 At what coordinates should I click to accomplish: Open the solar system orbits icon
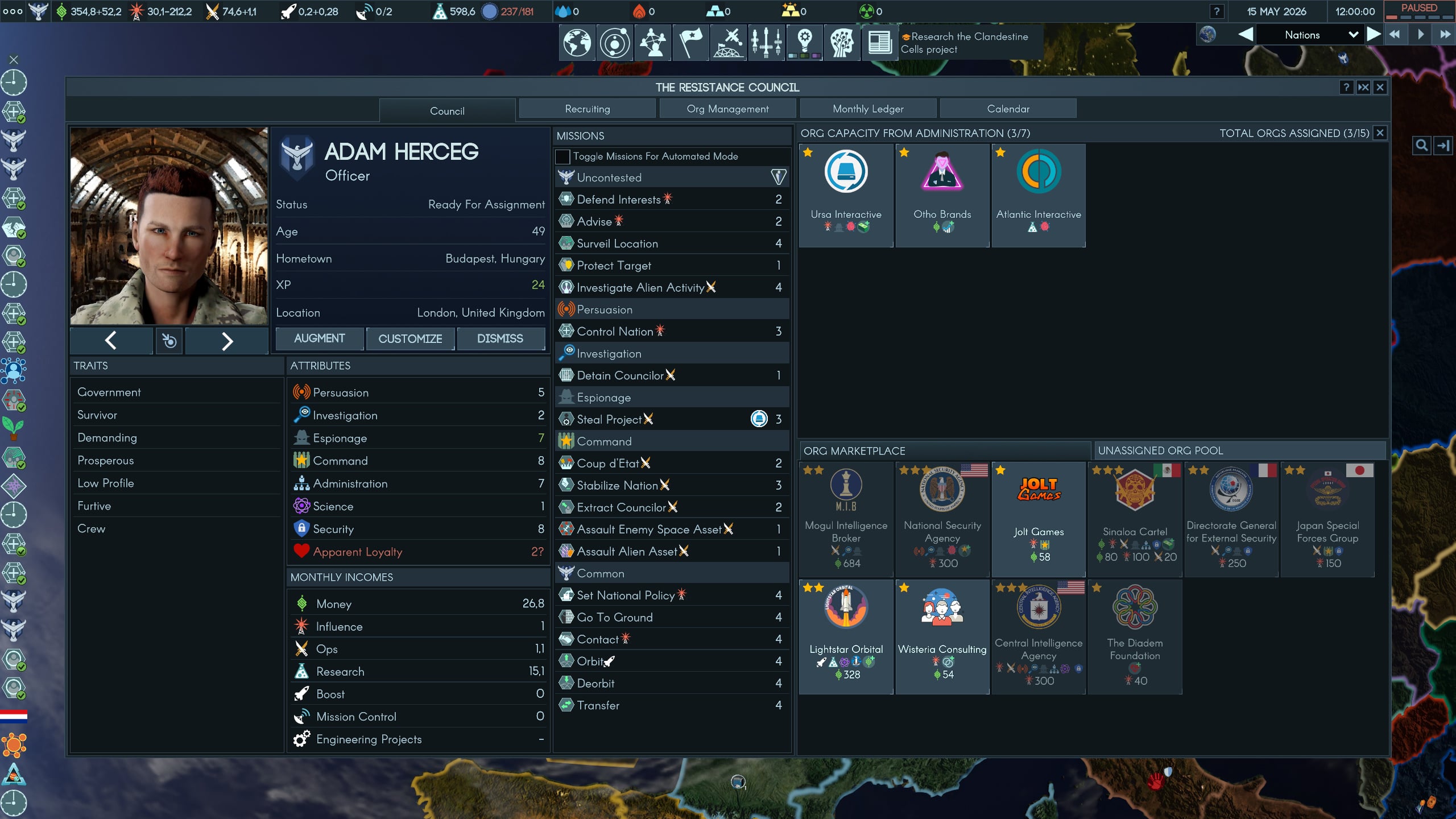pos(615,43)
